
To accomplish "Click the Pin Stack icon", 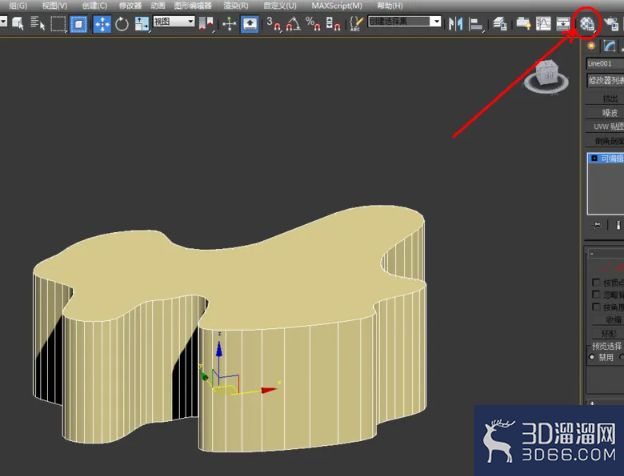I will [x=596, y=225].
